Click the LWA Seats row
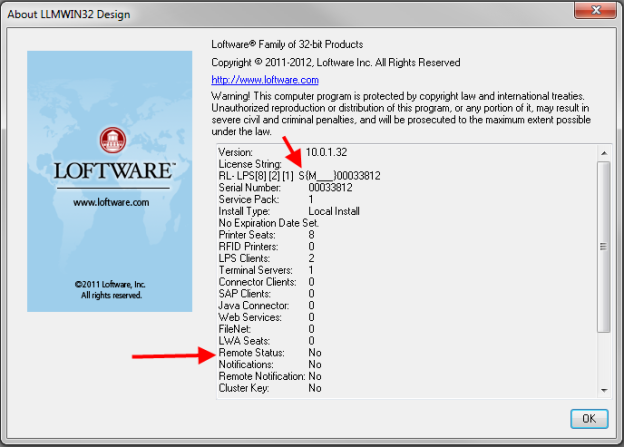Screen dimensions: 624x447 (x=267, y=341)
